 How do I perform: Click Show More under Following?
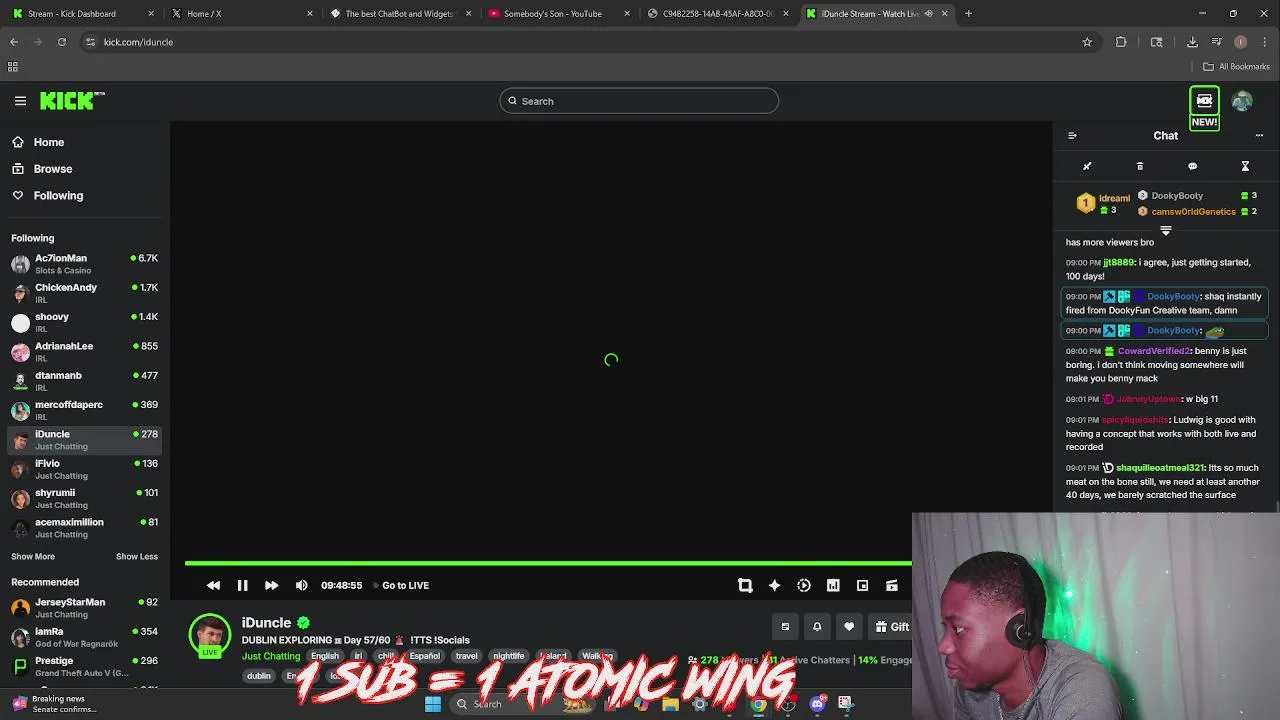[33, 557]
